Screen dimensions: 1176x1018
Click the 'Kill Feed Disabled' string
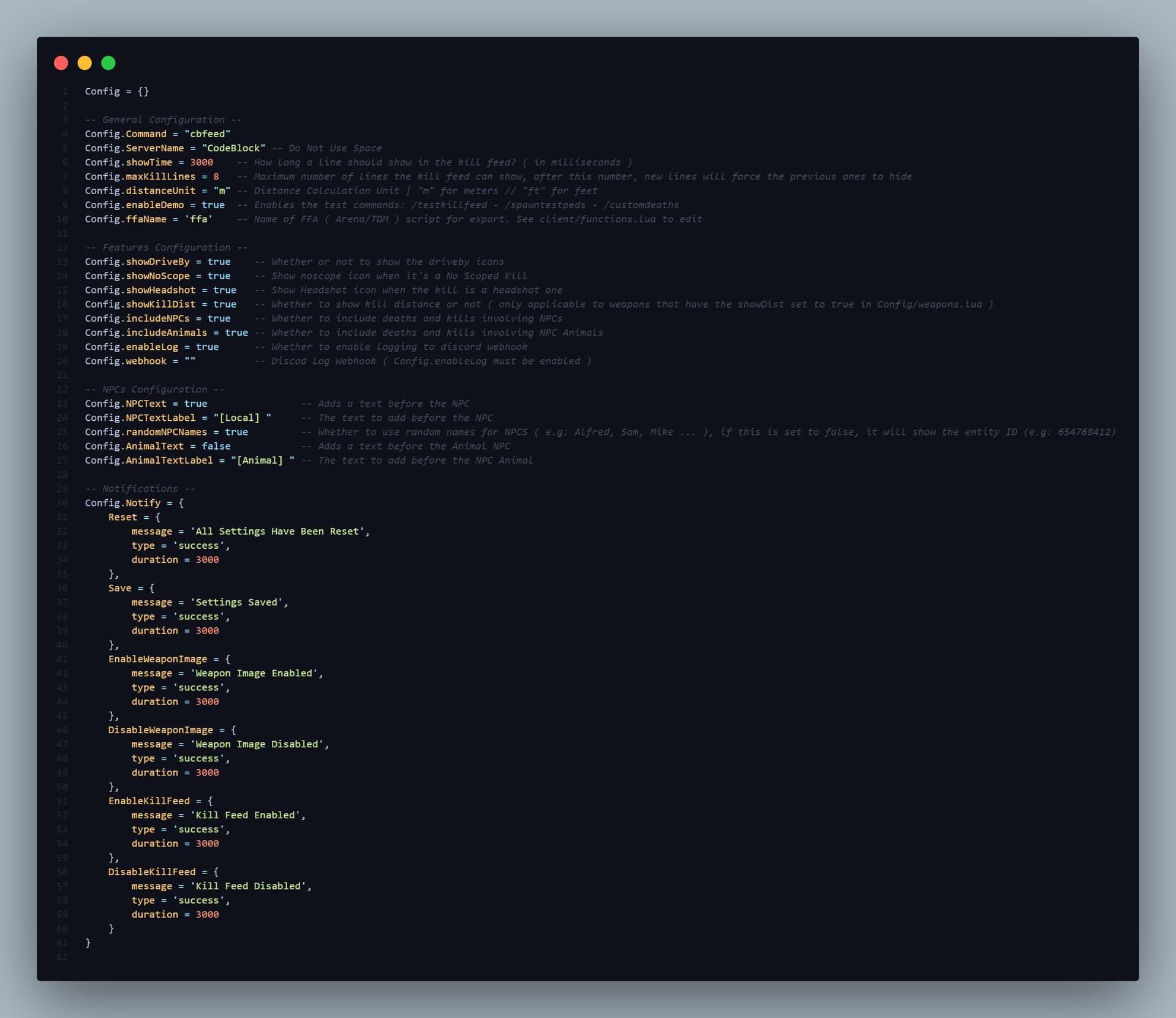pyautogui.click(x=248, y=886)
